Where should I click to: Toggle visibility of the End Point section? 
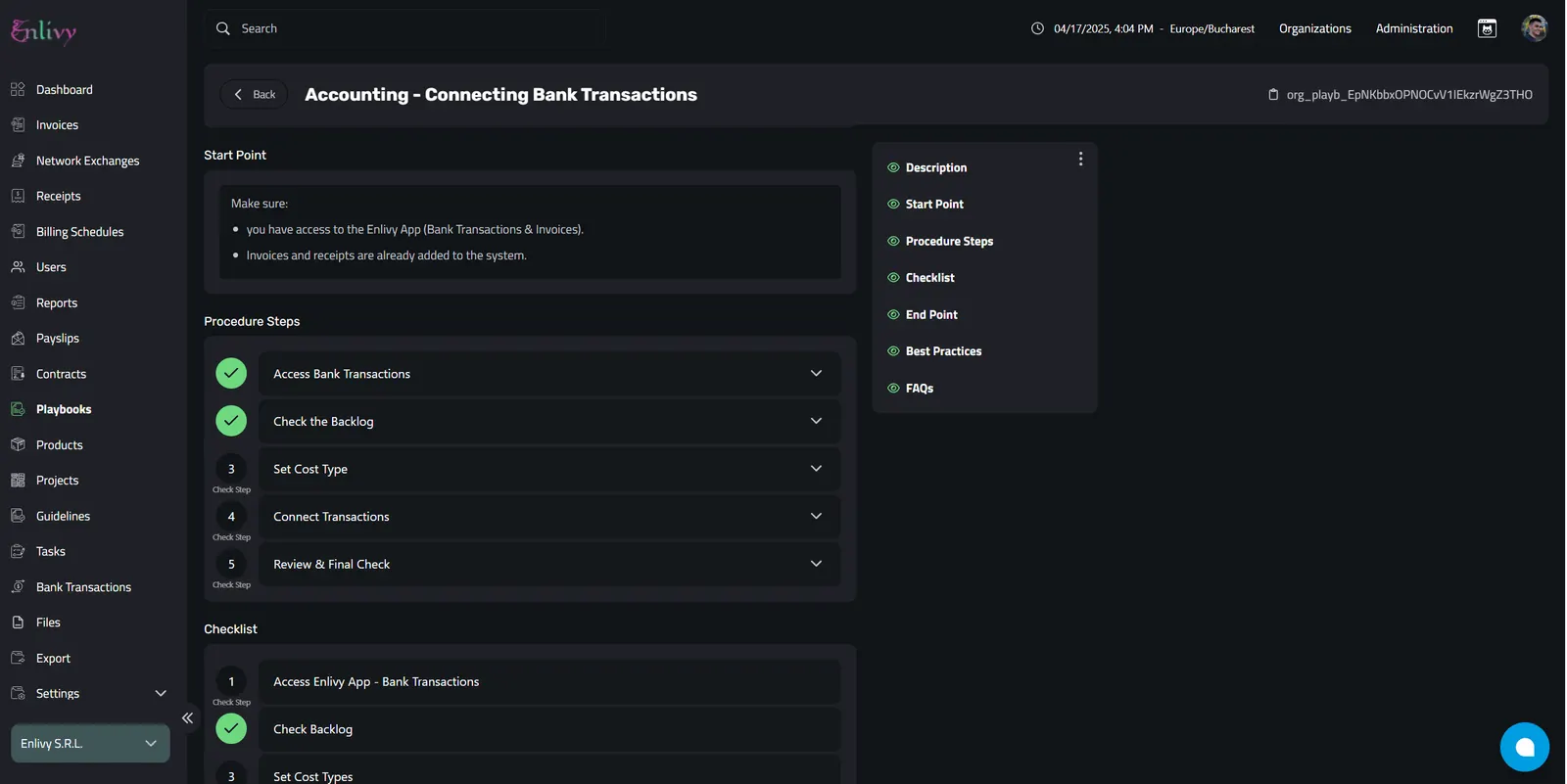click(x=893, y=314)
